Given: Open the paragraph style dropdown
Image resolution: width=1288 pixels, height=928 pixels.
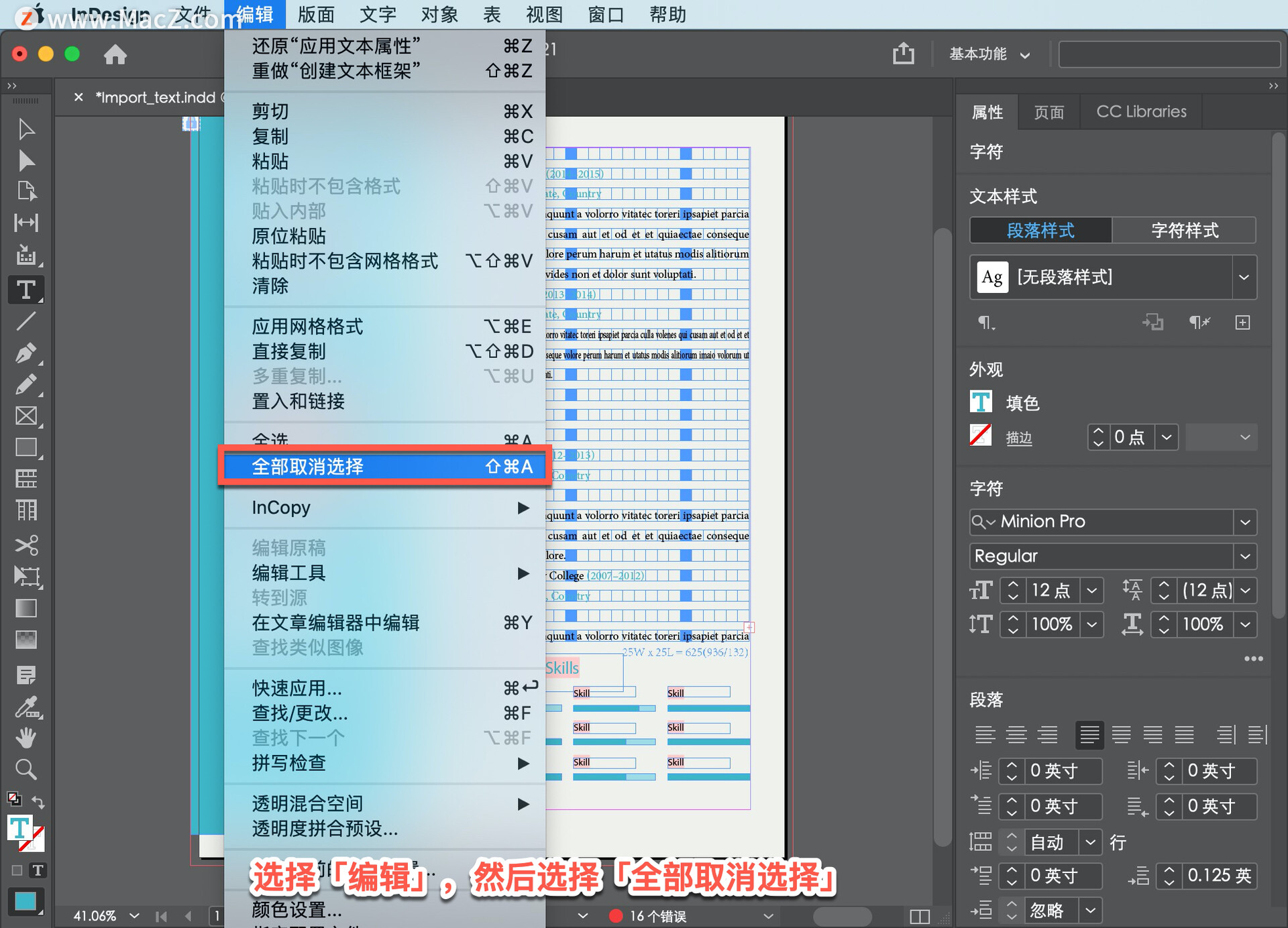Looking at the screenshot, I should pos(1244,277).
